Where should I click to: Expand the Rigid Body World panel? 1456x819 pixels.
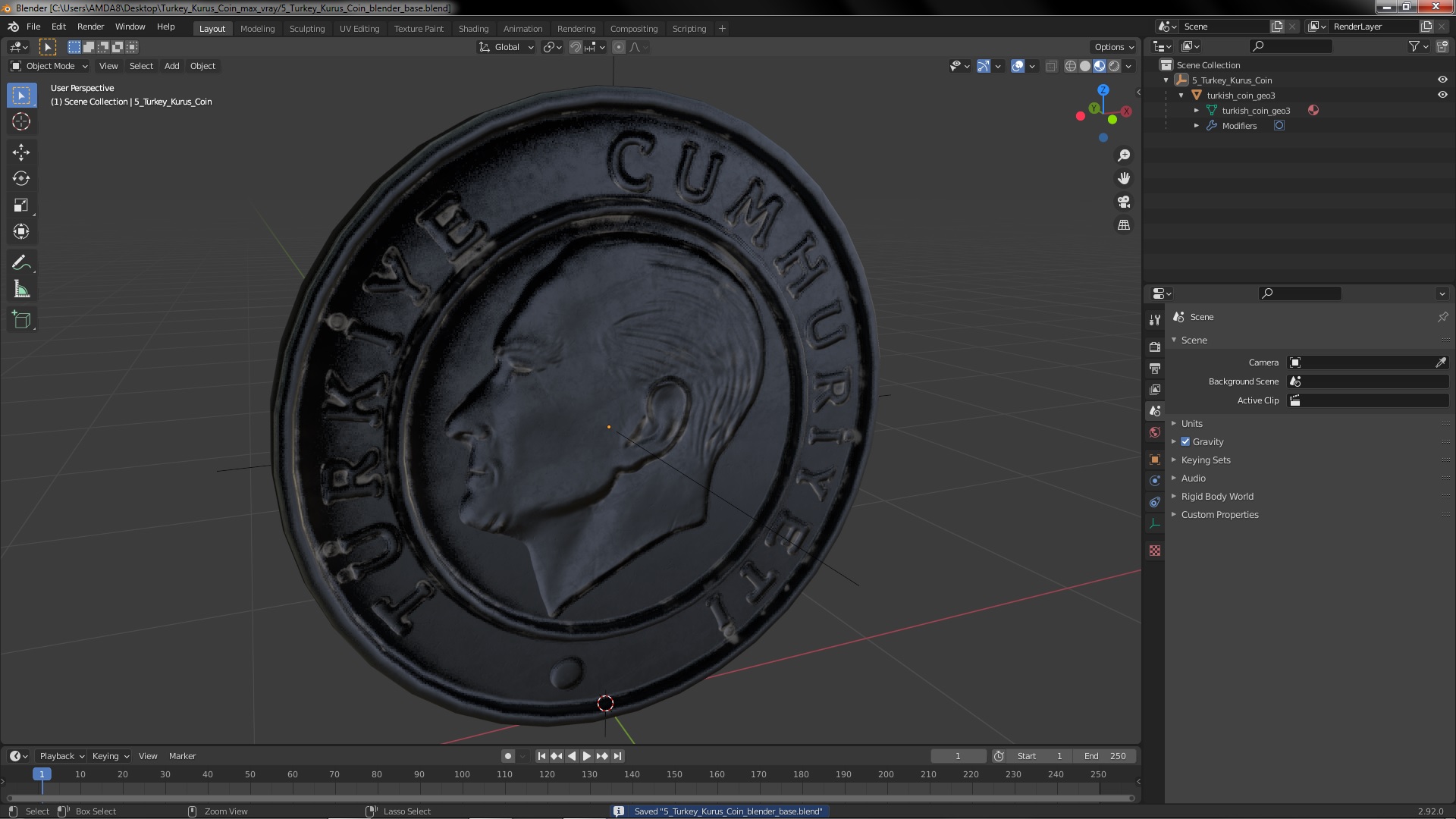click(1216, 496)
